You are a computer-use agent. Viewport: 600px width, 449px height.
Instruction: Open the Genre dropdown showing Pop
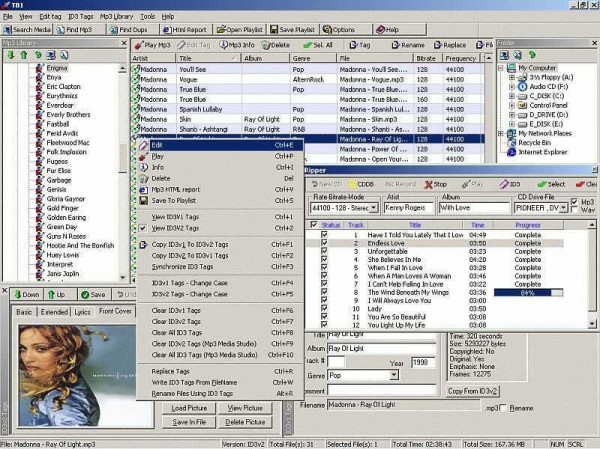[395, 375]
